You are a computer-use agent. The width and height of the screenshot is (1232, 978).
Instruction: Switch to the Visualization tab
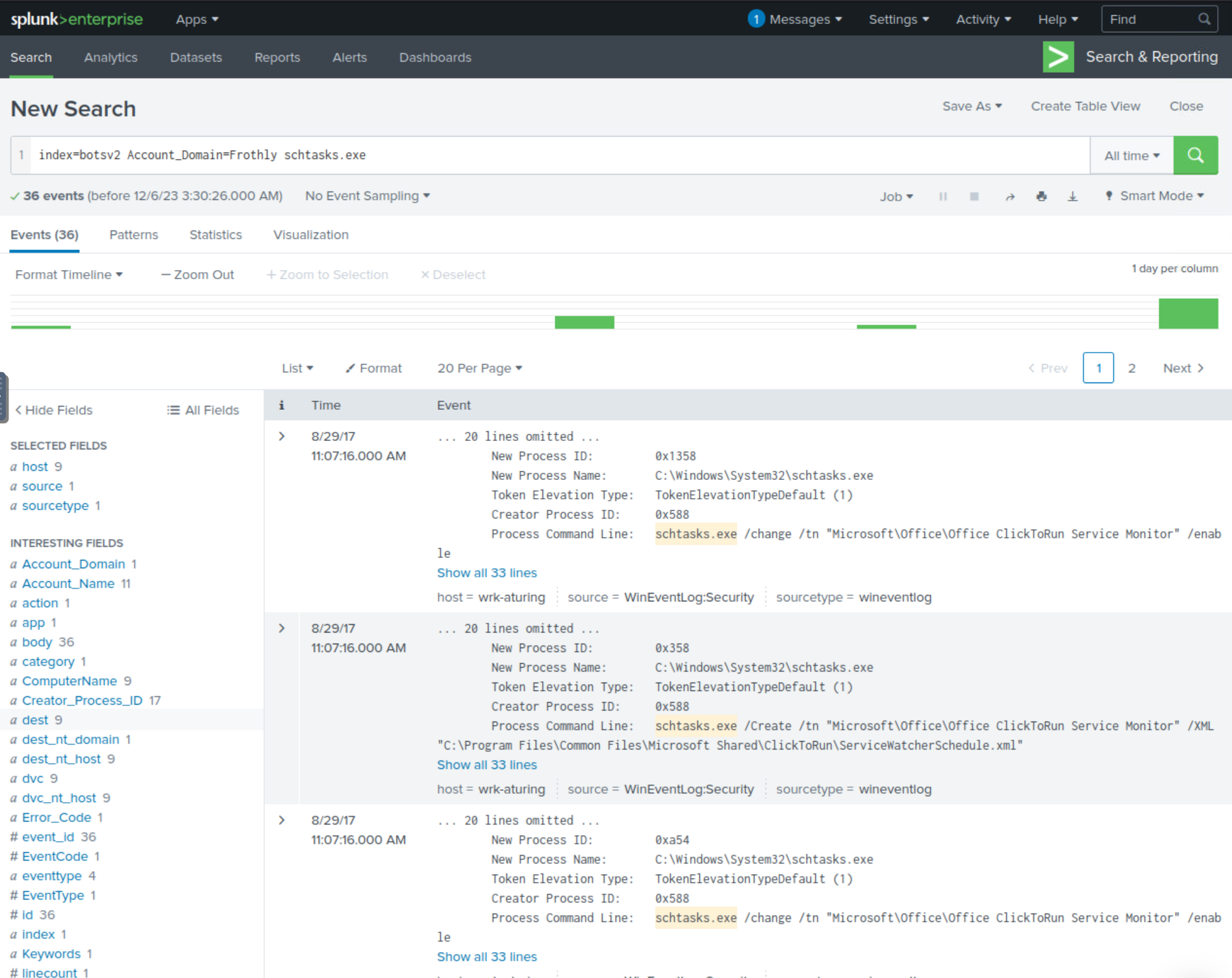(x=311, y=234)
